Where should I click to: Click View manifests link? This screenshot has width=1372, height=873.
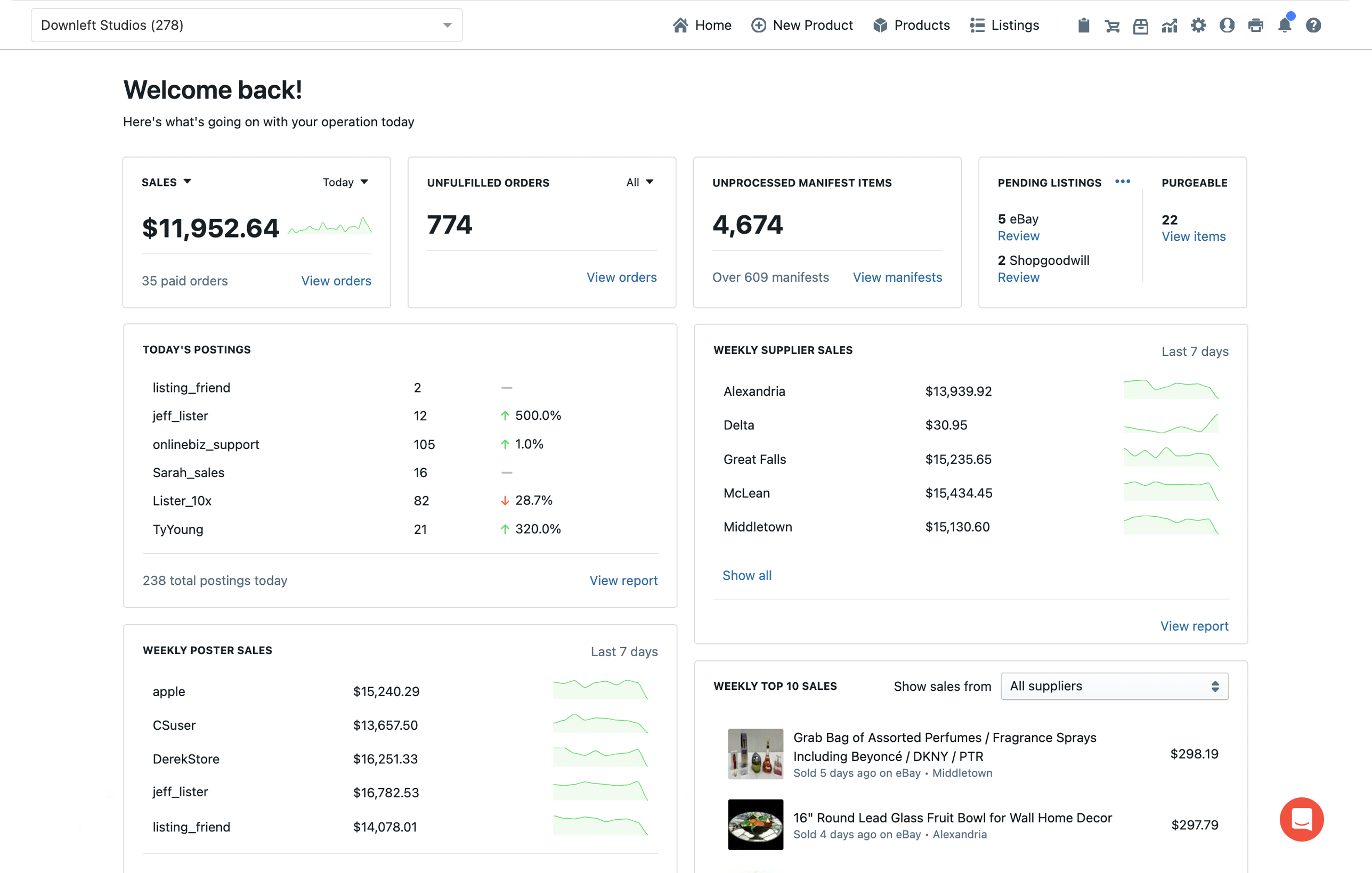[897, 278]
